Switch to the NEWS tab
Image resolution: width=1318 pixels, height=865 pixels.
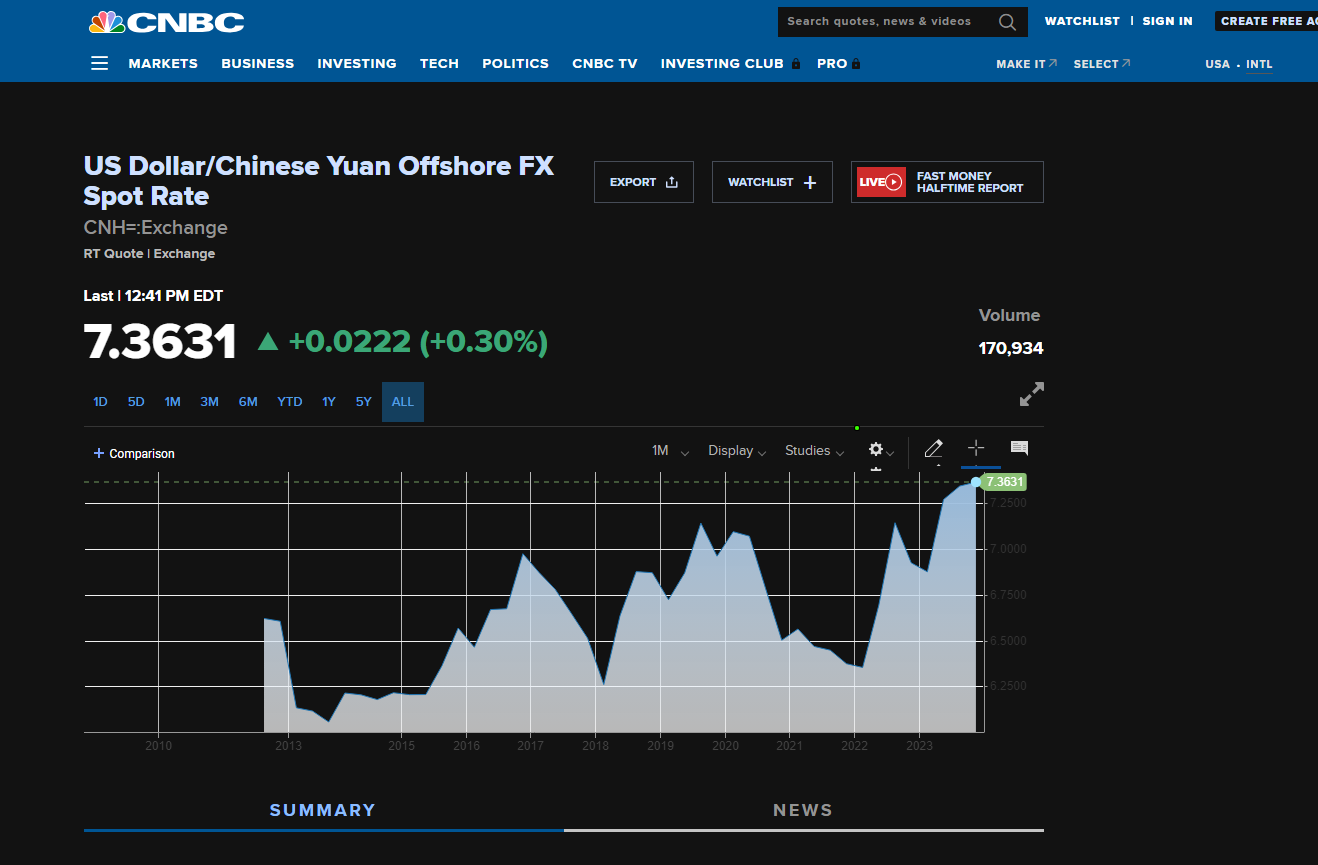pyautogui.click(x=803, y=810)
